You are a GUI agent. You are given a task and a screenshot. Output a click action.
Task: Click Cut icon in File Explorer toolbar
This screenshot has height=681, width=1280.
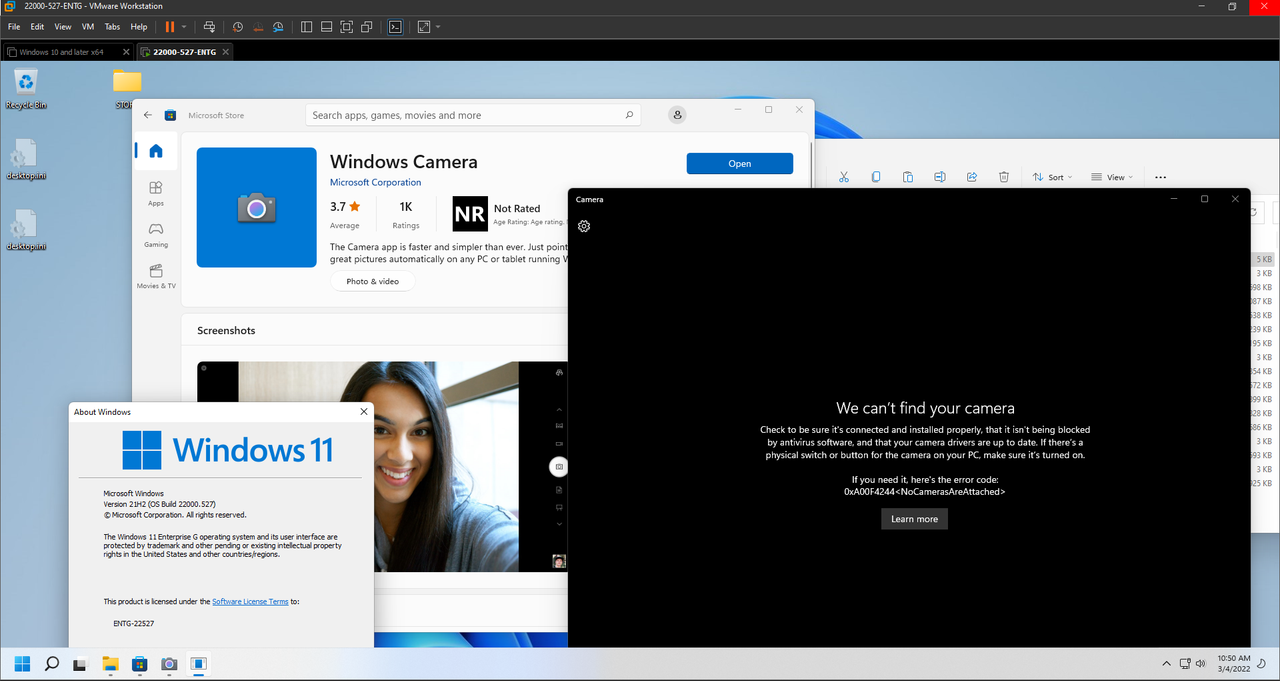coord(844,177)
